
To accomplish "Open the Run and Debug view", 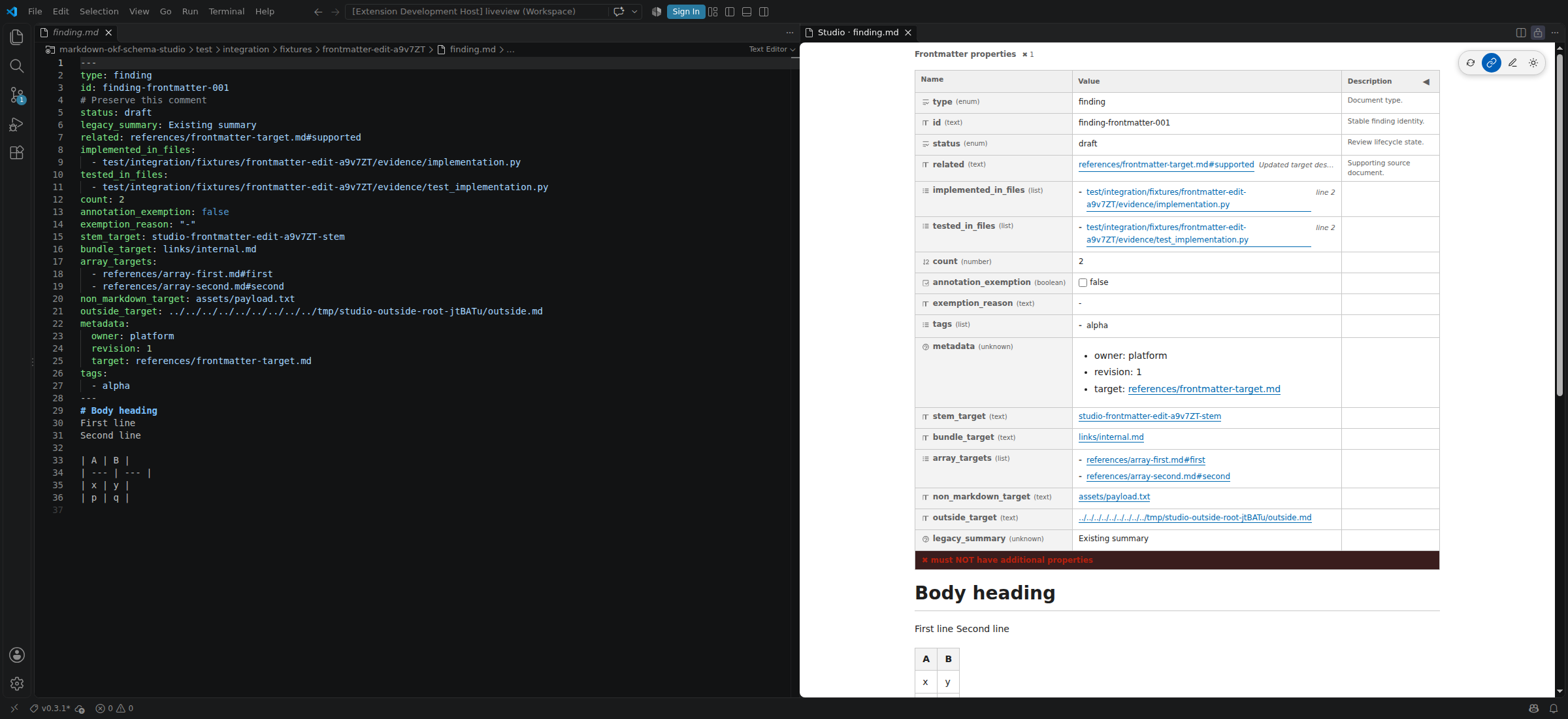I will 17,124.
